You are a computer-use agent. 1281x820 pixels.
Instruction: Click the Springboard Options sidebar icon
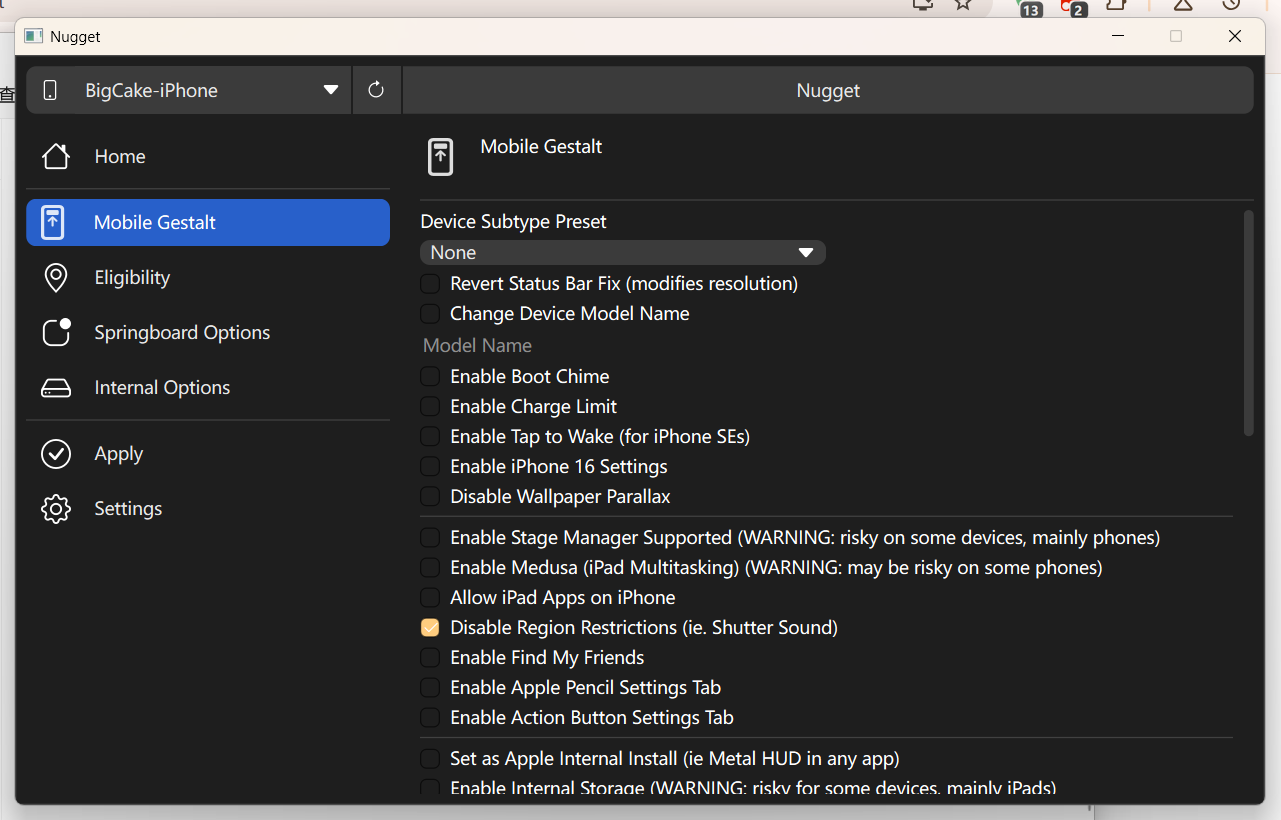point(56,332)
